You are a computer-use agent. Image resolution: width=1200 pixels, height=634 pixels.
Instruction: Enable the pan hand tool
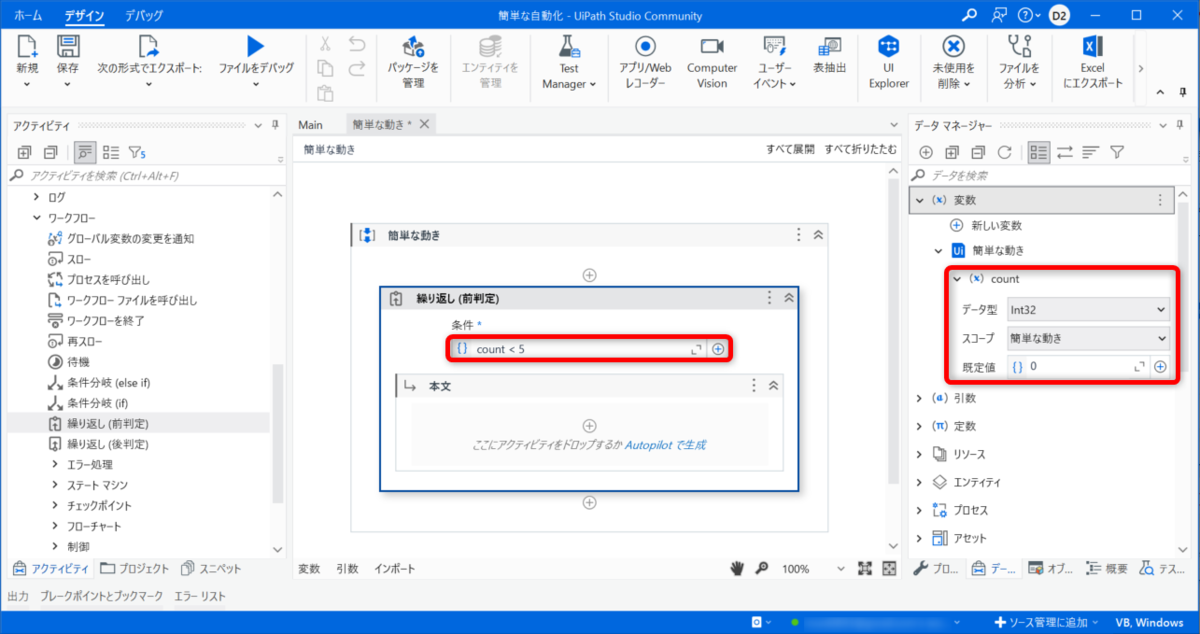tap(737, 568)
